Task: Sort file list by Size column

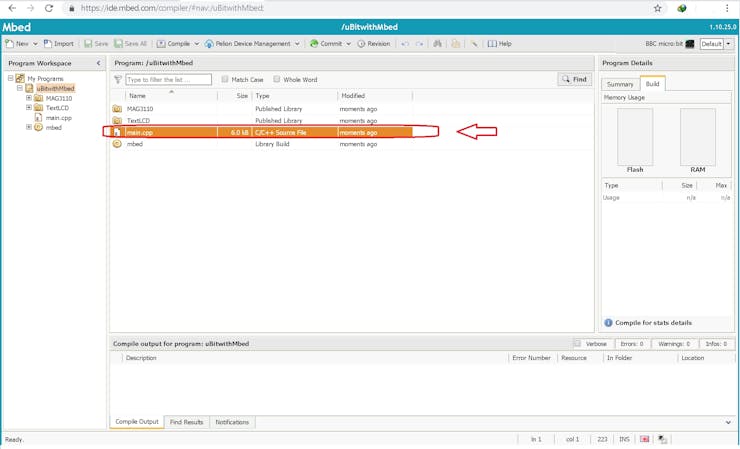Action: coord(235,95)
